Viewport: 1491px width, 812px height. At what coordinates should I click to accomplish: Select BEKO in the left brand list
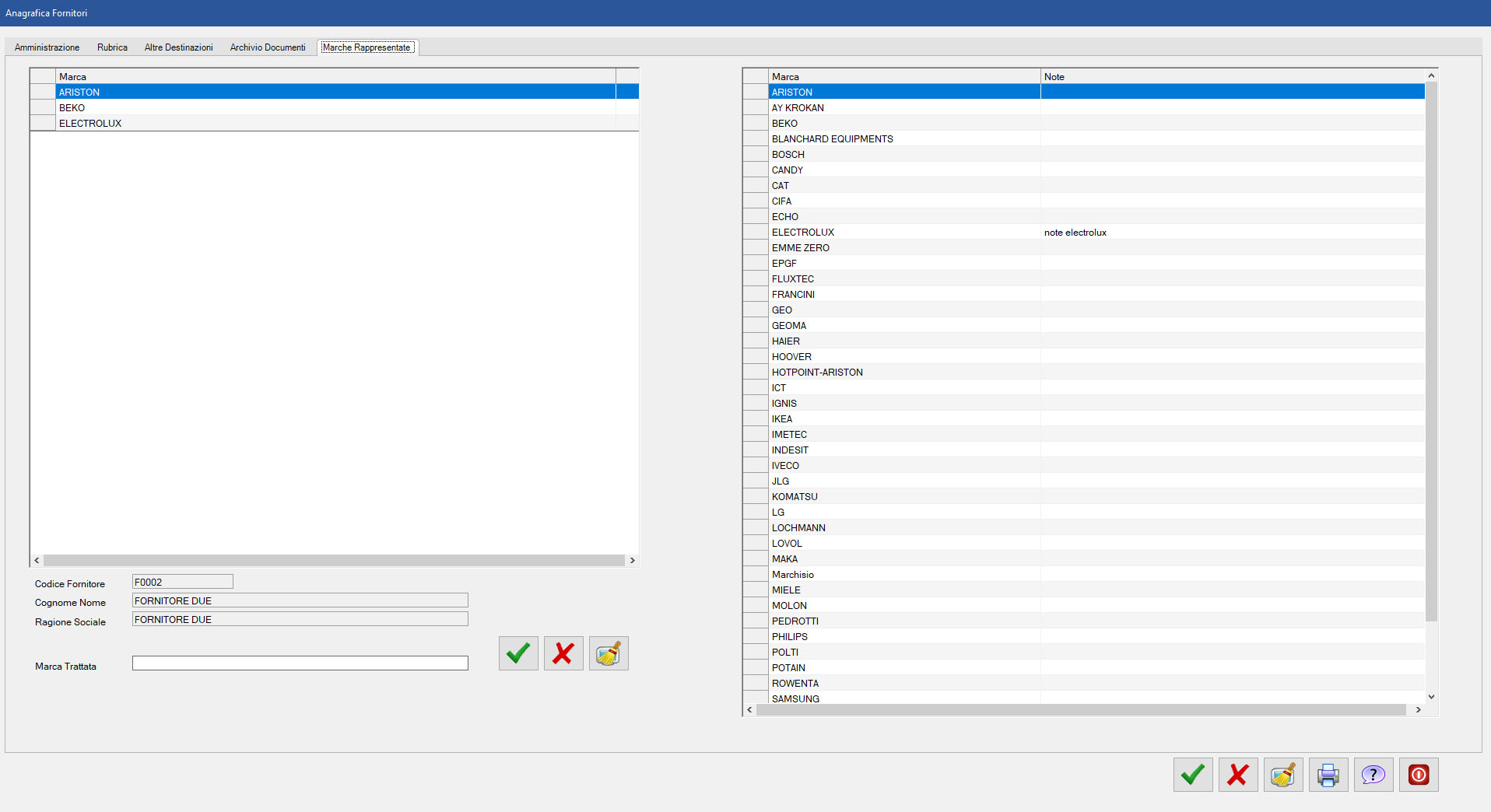coord(72,108)
